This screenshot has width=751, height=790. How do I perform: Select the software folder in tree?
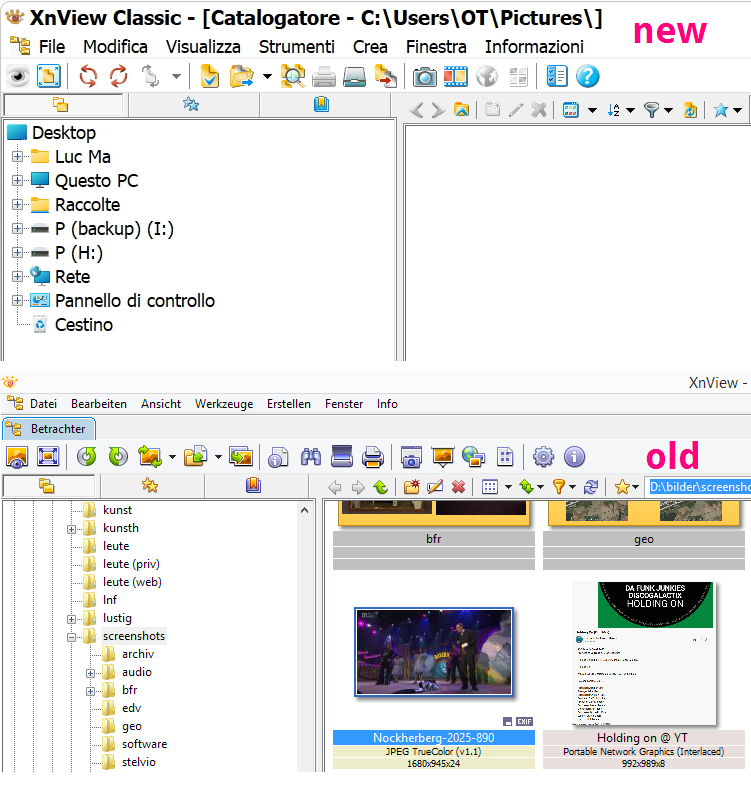[144, 744]
